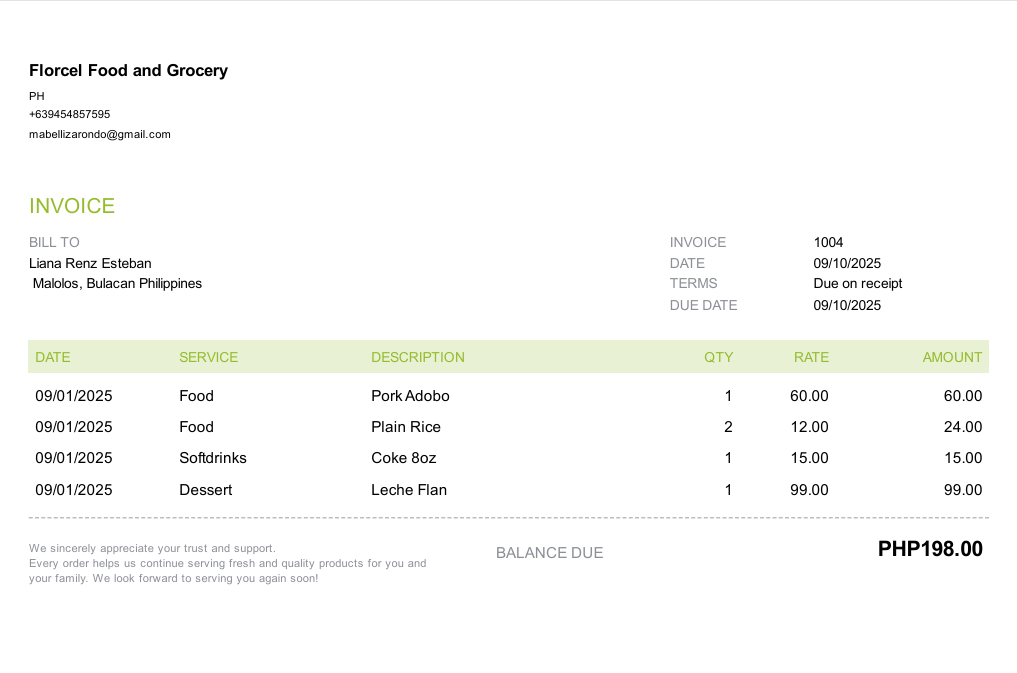
Task: Click the green INVOICE heading
Action: tap(72, 206)
